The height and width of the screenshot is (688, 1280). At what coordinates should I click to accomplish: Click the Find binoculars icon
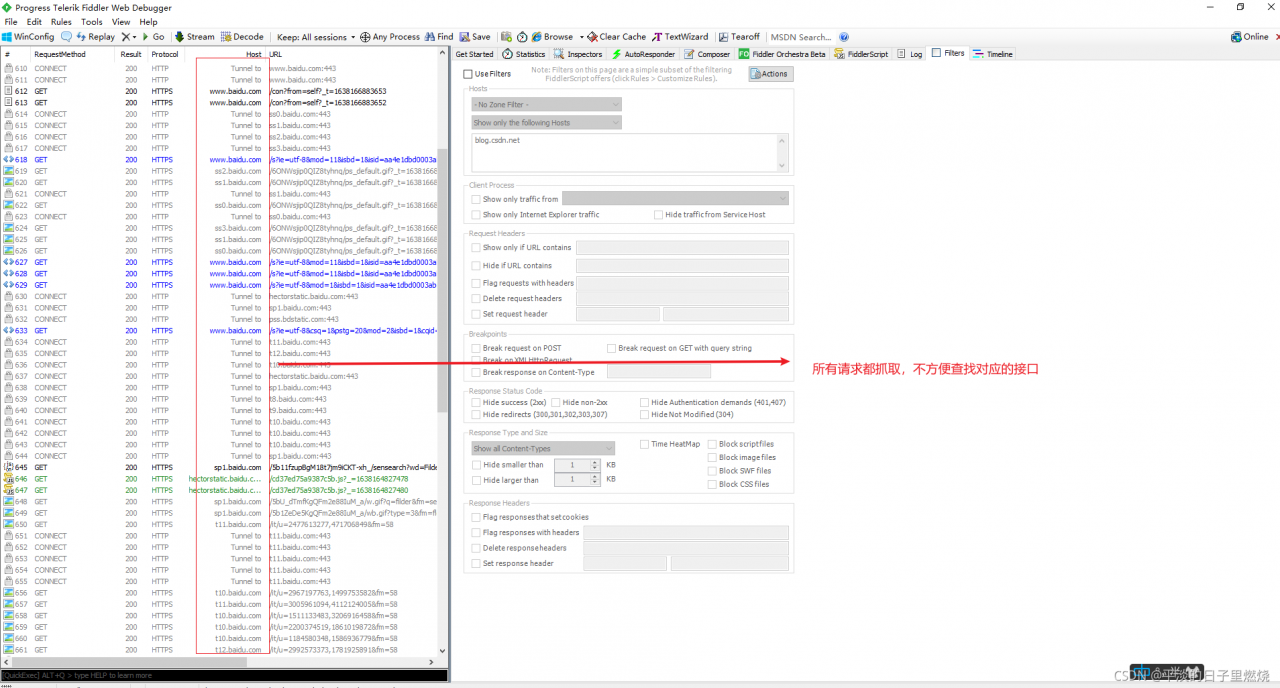pos(430,37)
